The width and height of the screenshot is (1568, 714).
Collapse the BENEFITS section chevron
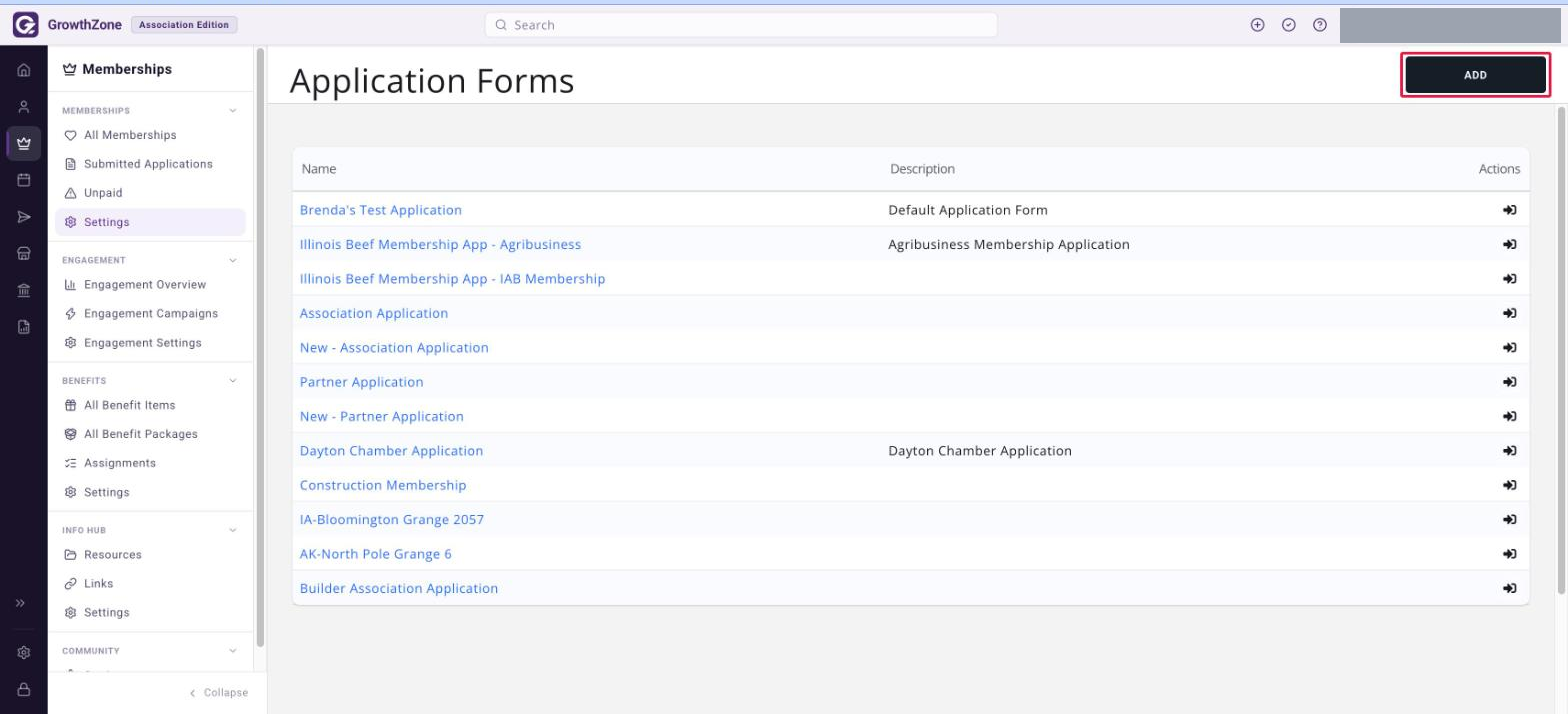pos(233,381)
